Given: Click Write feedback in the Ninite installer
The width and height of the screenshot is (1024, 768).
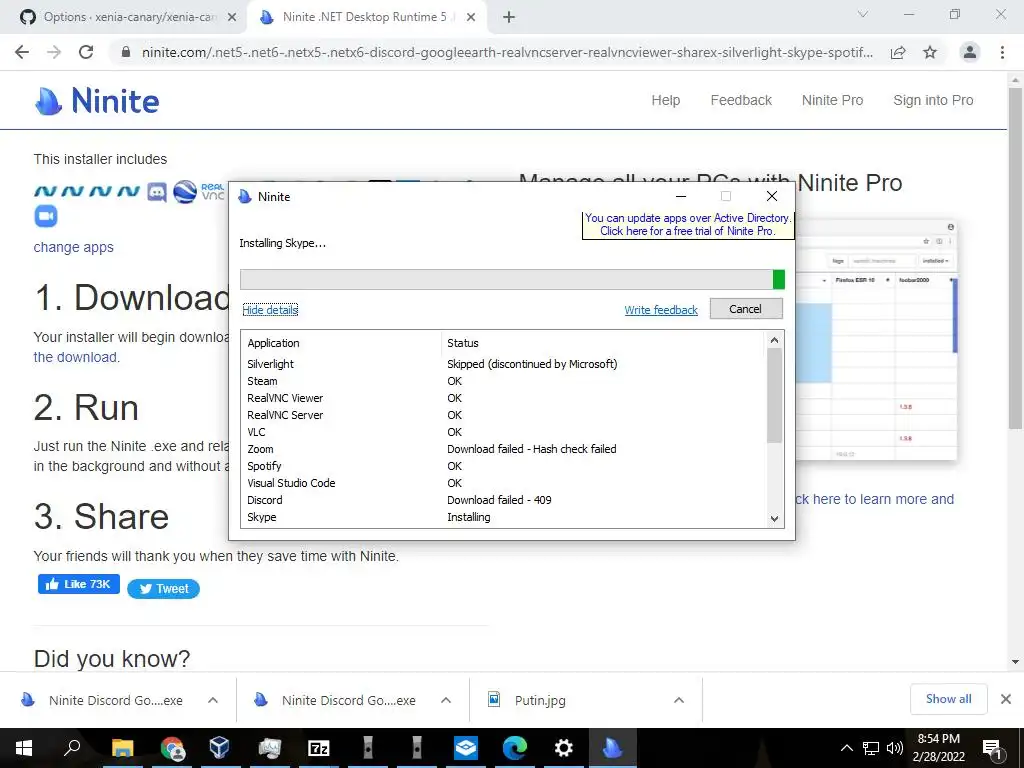Looking at the screenshot, I should coord(661,310).
